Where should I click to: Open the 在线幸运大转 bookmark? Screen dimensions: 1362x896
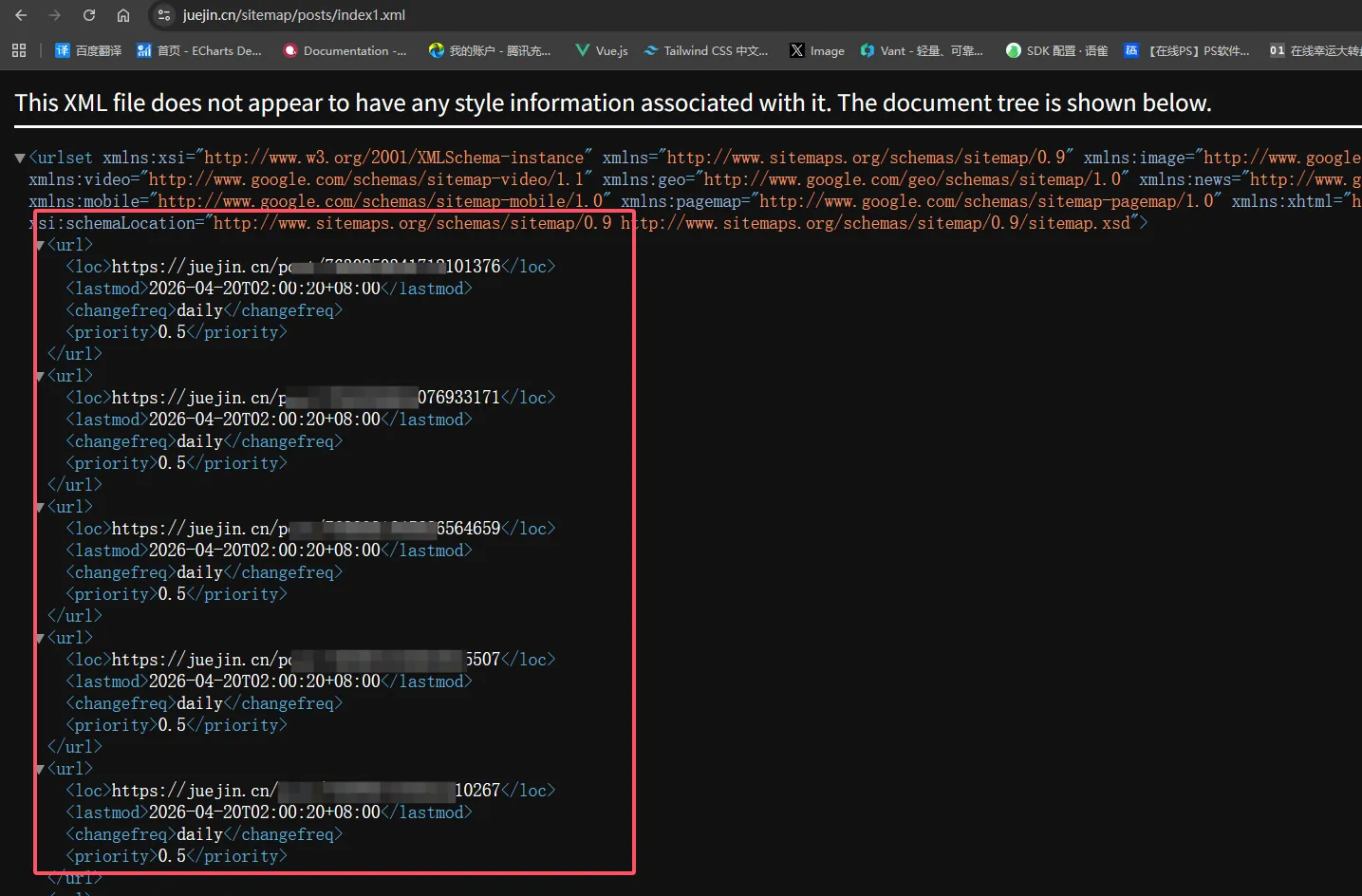coord(1315,50)
